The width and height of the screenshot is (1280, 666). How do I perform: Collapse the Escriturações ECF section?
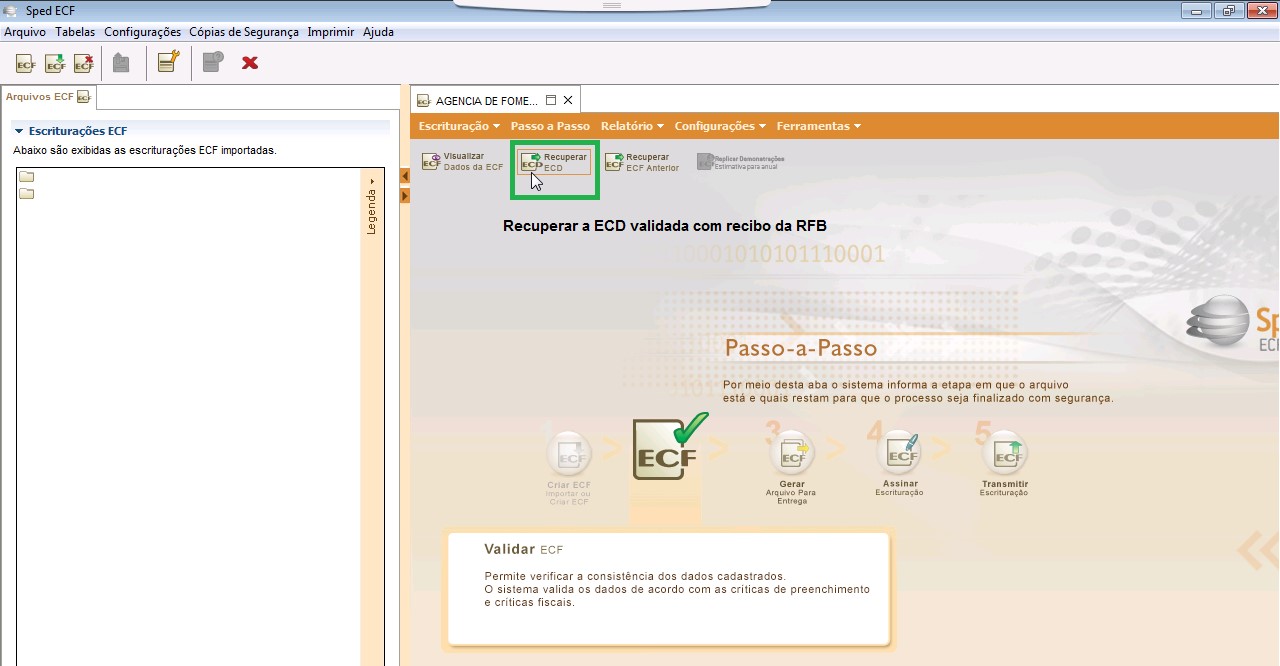[x=19, y=131]
